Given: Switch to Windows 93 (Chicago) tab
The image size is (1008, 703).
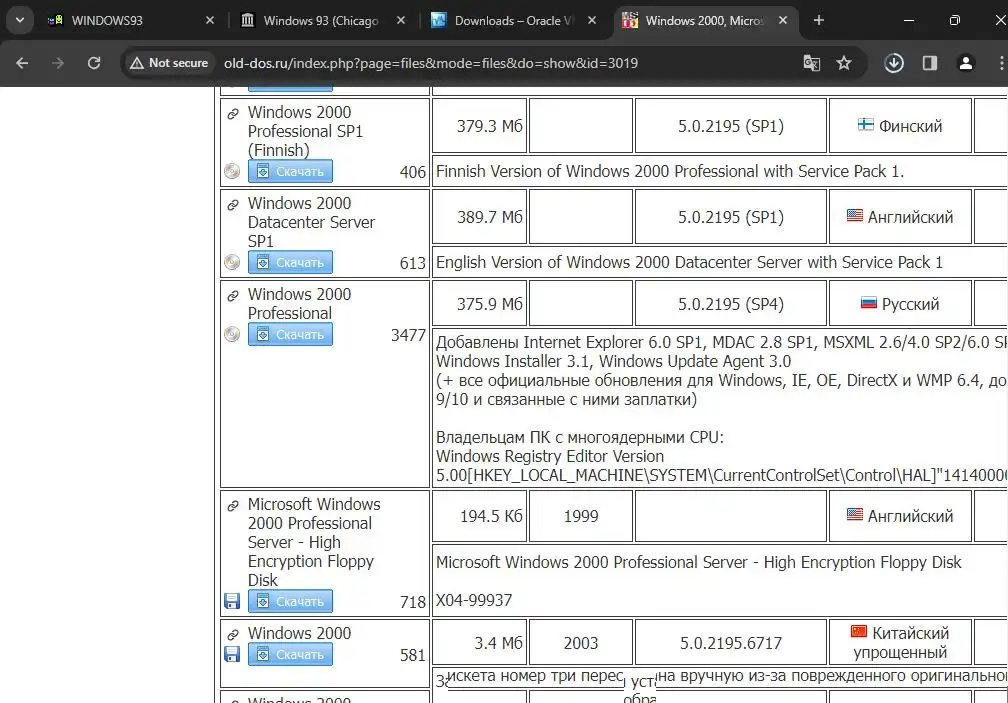Looking at the screenshot, I should pyautogui.click(x=321, y=21).
